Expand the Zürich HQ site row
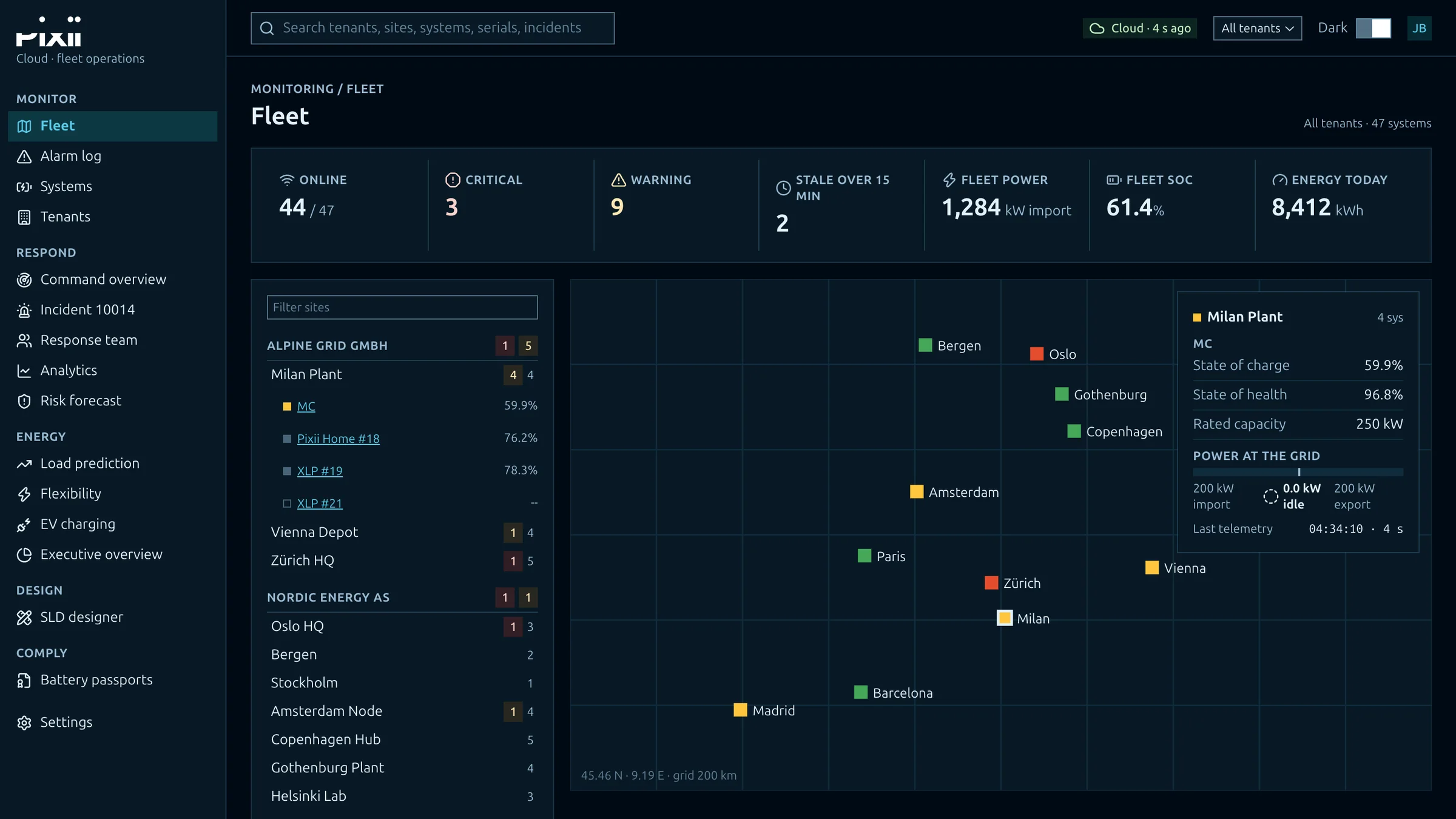 (402, 561)
